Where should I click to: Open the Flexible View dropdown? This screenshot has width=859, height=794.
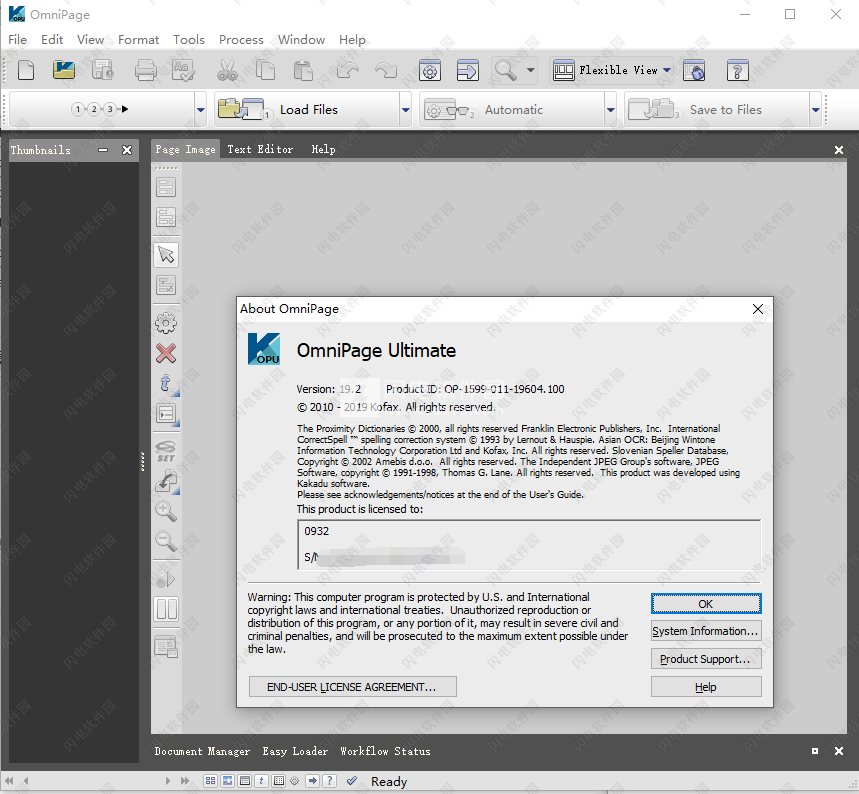coord(611,71)
